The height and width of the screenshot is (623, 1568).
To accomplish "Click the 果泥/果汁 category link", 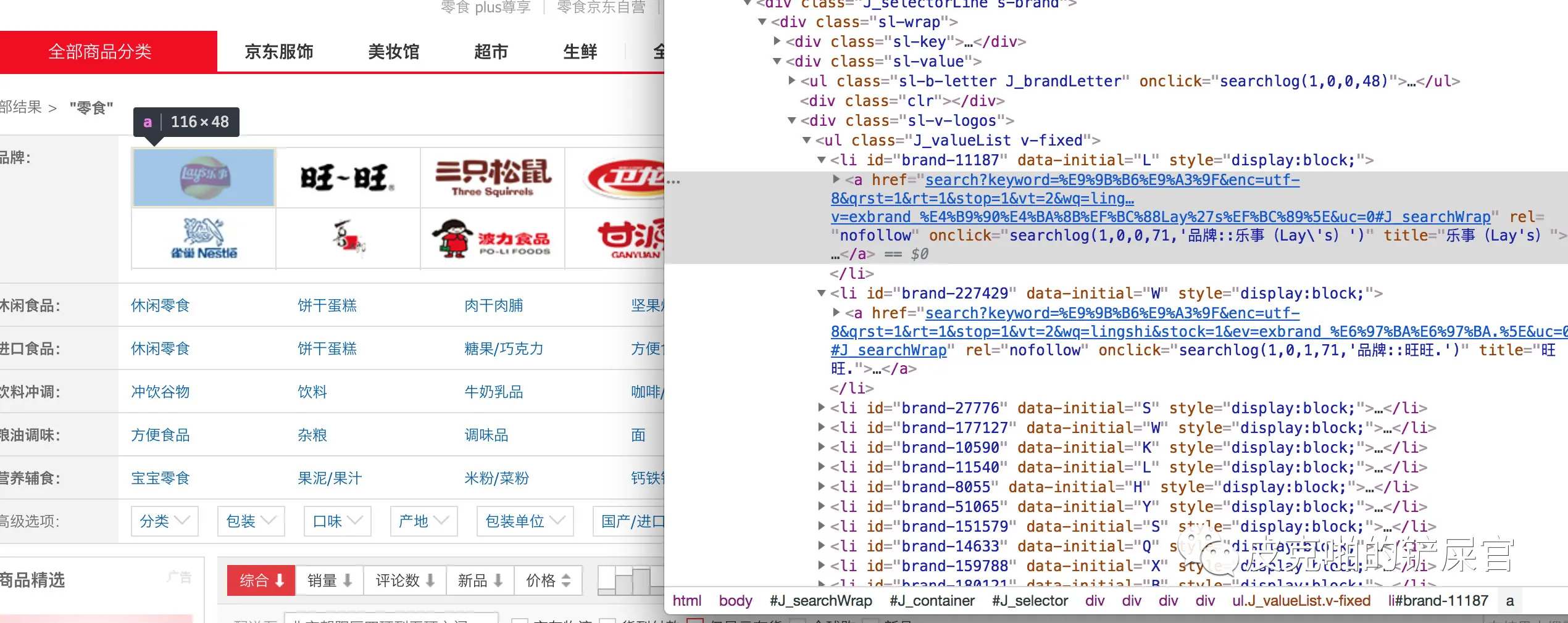I will tap(330, 478).
